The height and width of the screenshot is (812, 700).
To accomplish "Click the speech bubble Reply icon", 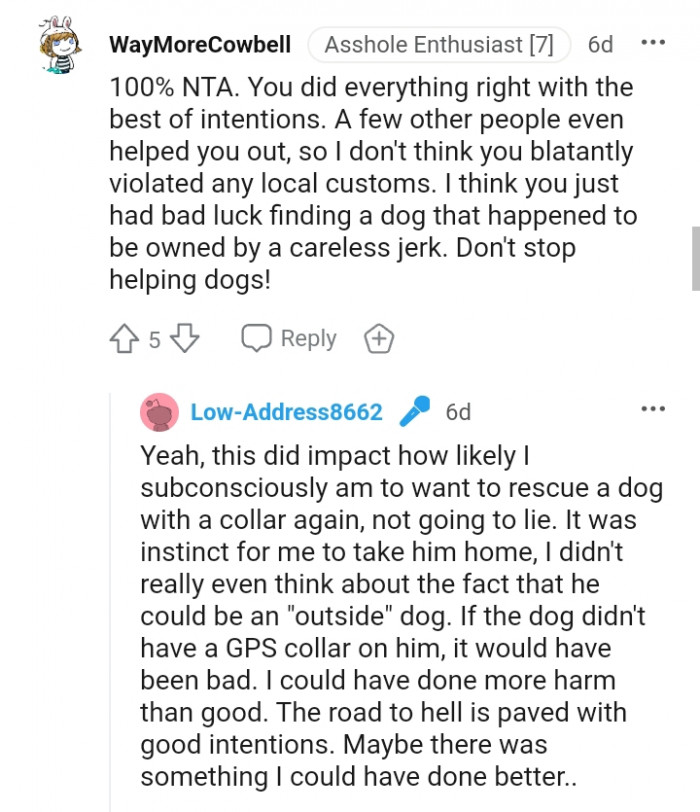I will (257, 338).
